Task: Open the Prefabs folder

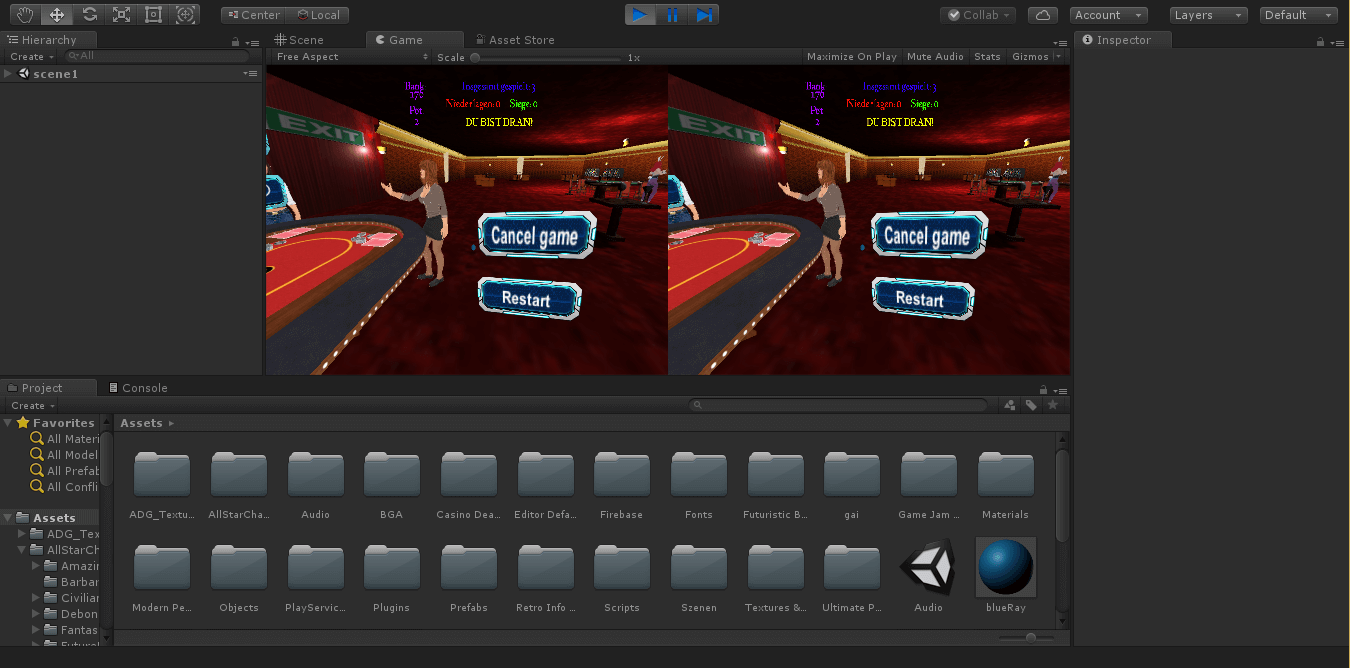Action: point(468,577)
